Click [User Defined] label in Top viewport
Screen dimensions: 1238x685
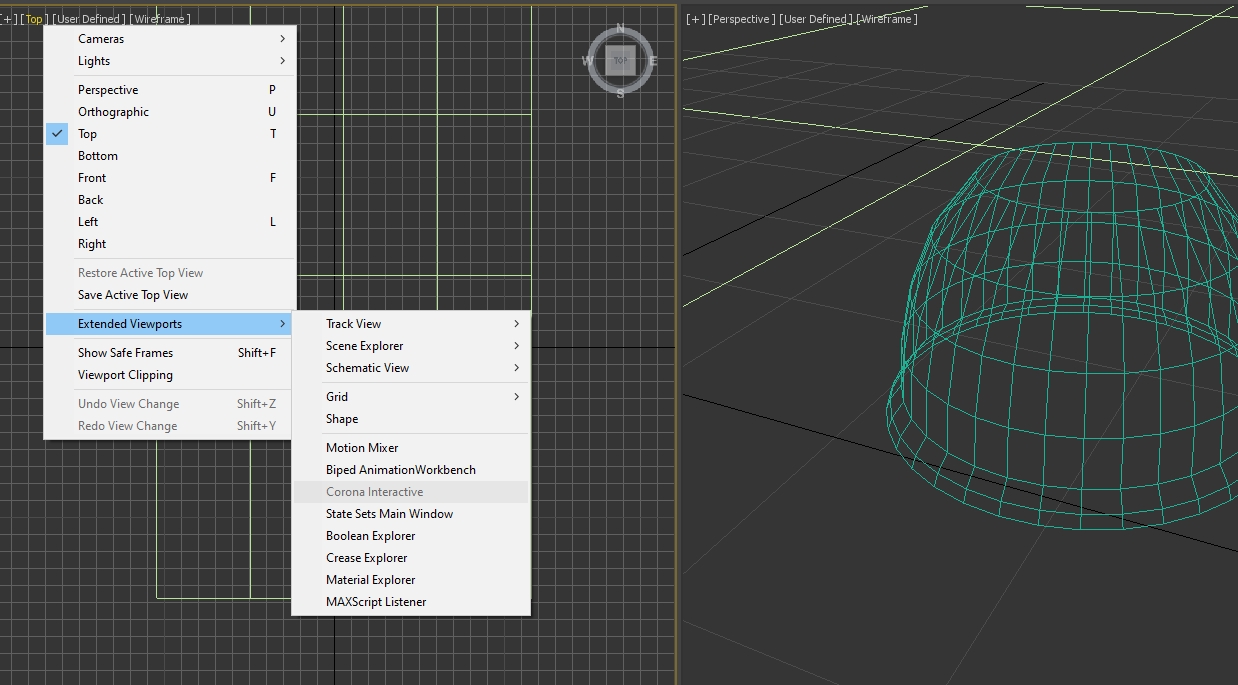(89, 19)
